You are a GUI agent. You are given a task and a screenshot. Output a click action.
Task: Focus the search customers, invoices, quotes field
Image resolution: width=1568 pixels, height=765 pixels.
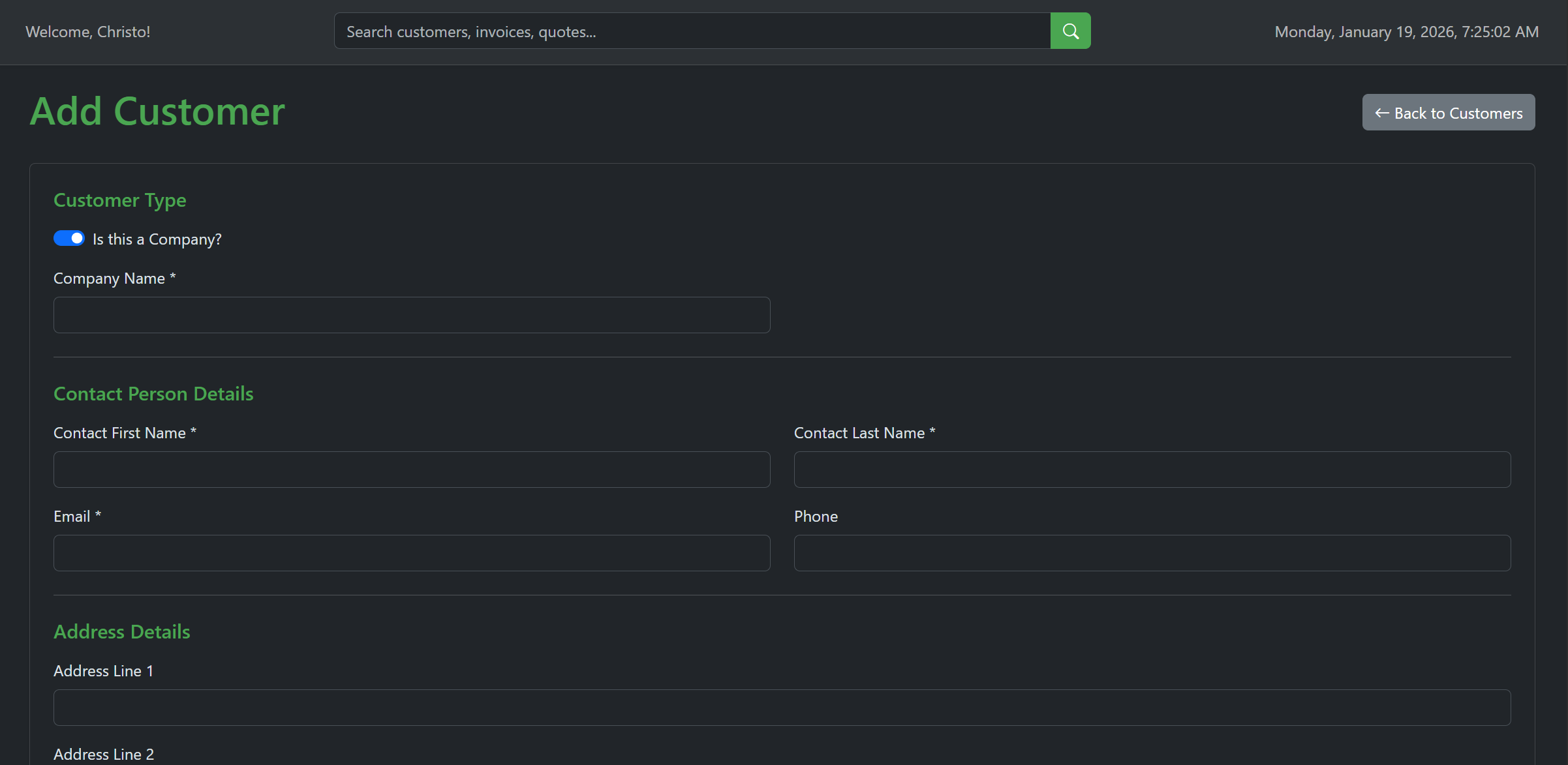(692, 31)
